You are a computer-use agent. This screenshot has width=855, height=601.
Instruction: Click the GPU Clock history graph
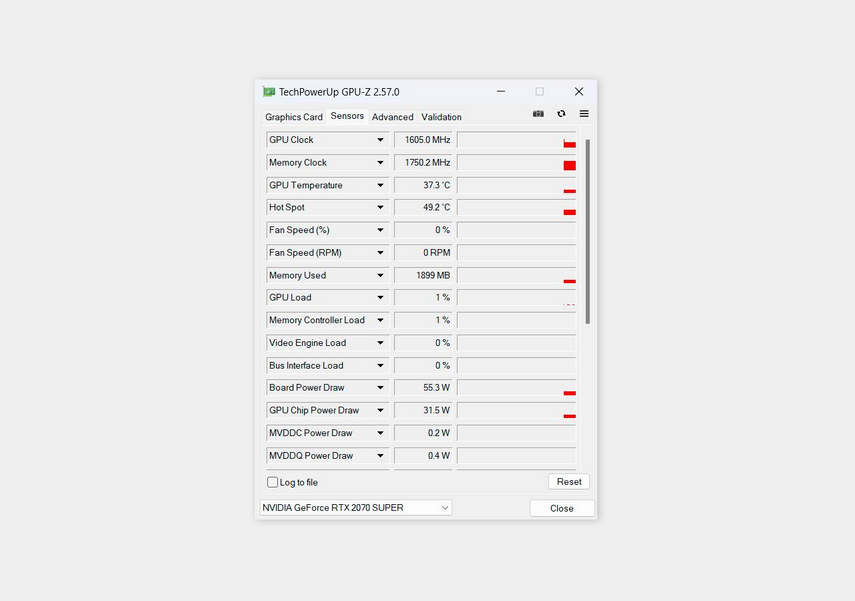516,140
